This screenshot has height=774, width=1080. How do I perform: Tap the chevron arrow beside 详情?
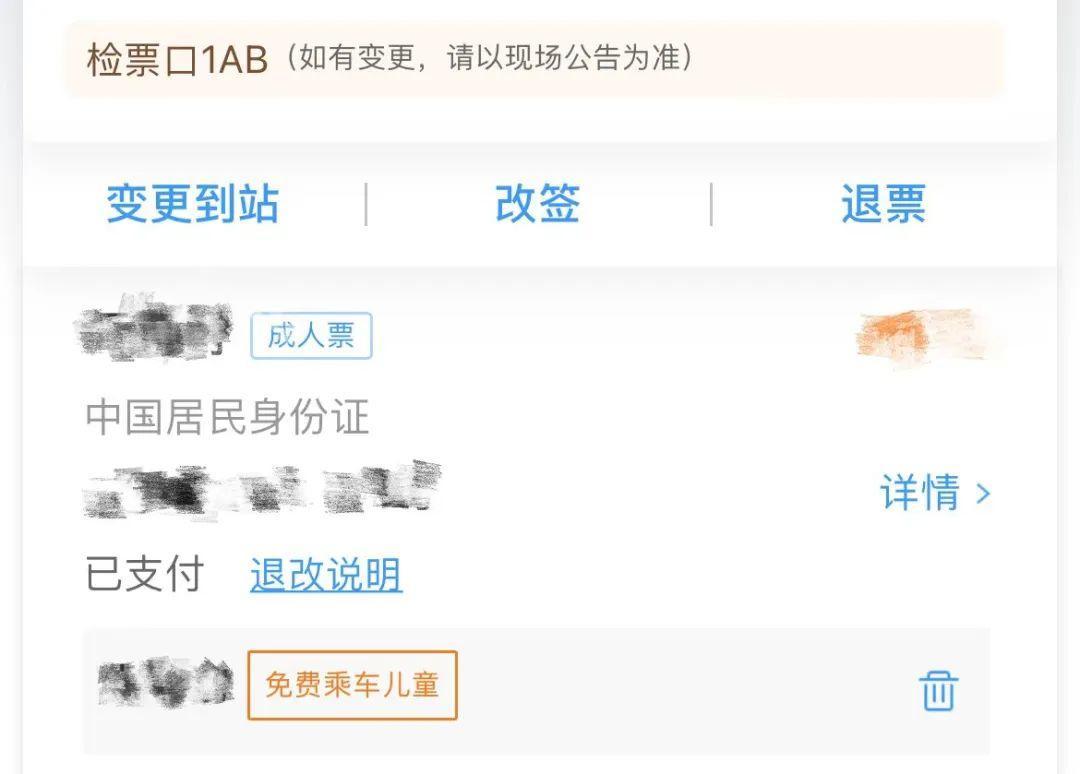(984, 493)
